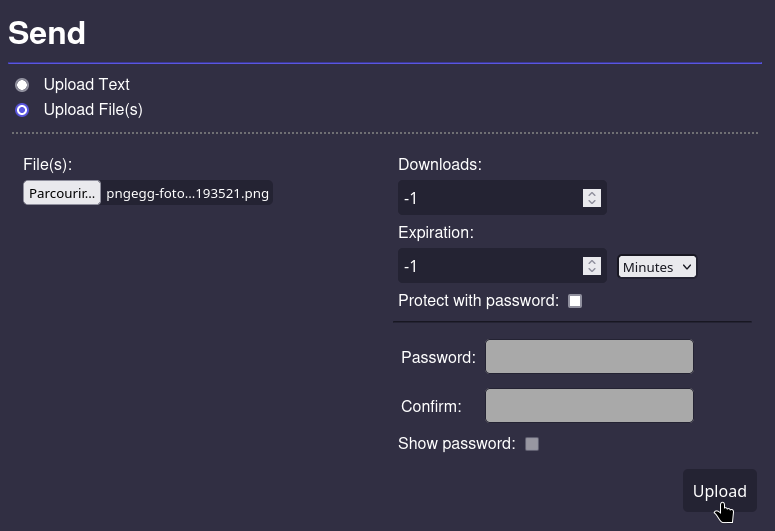Click the Password: label text
775x531 pixels.
[438, 357]
